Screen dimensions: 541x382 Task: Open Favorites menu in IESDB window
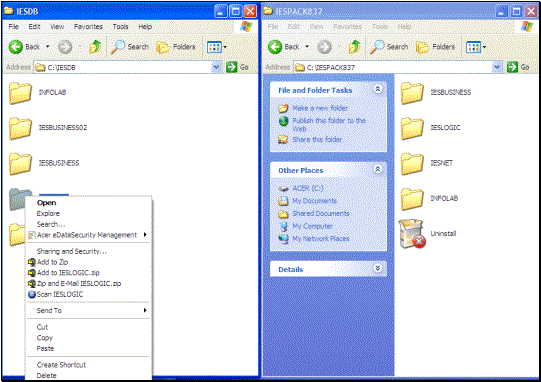pos(88,27)
